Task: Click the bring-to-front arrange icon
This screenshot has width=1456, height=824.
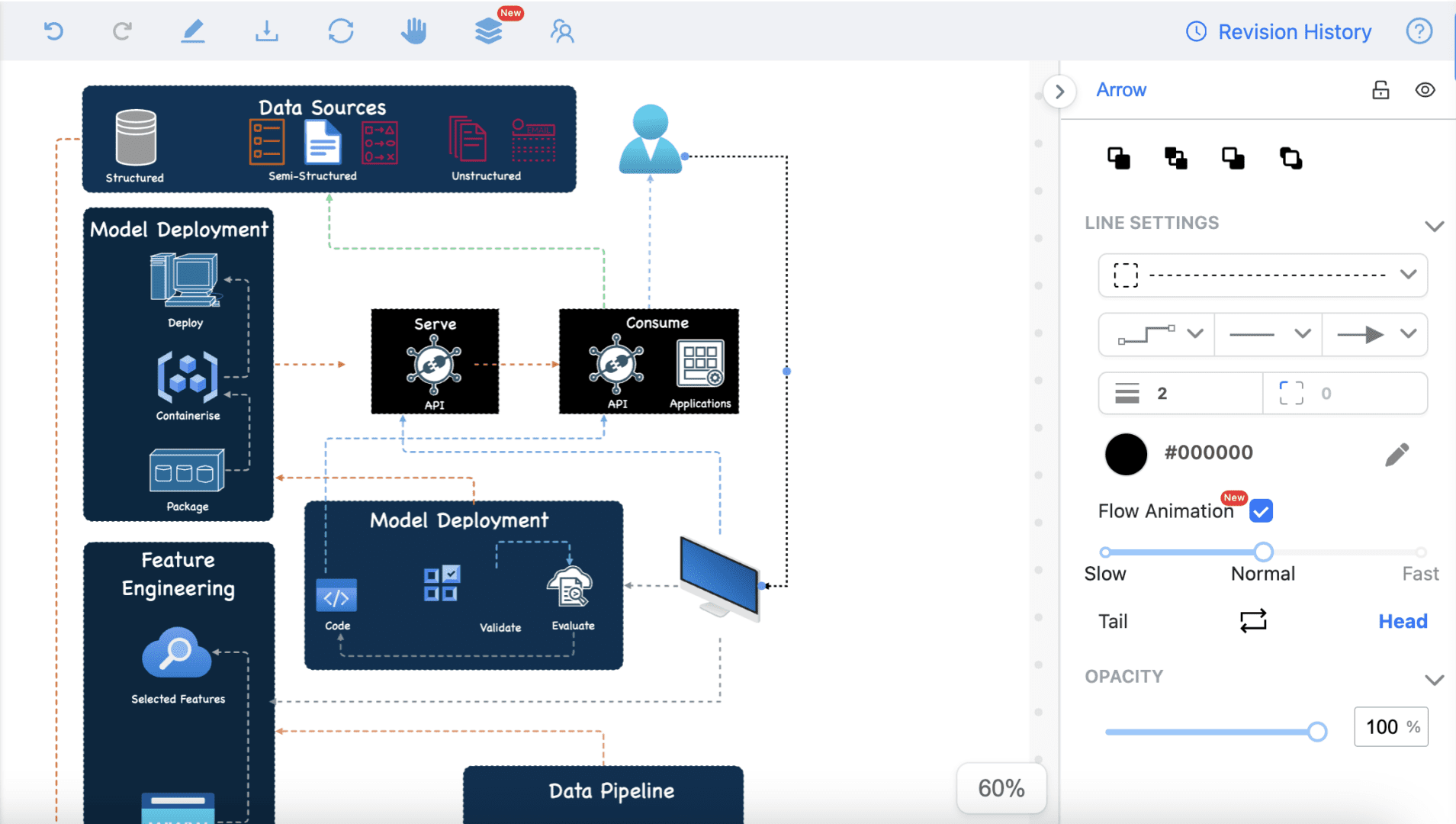Action: (1117, 158)
